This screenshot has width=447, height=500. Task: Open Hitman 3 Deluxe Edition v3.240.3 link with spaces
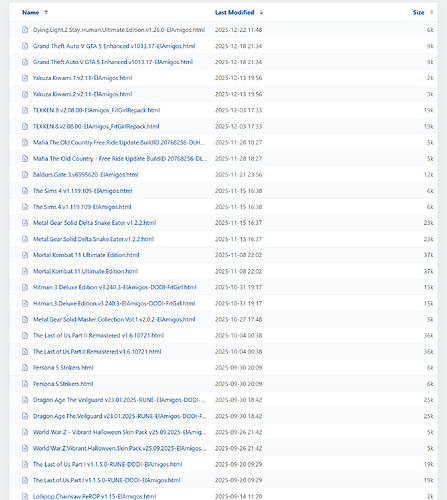(x=114, y=287)
